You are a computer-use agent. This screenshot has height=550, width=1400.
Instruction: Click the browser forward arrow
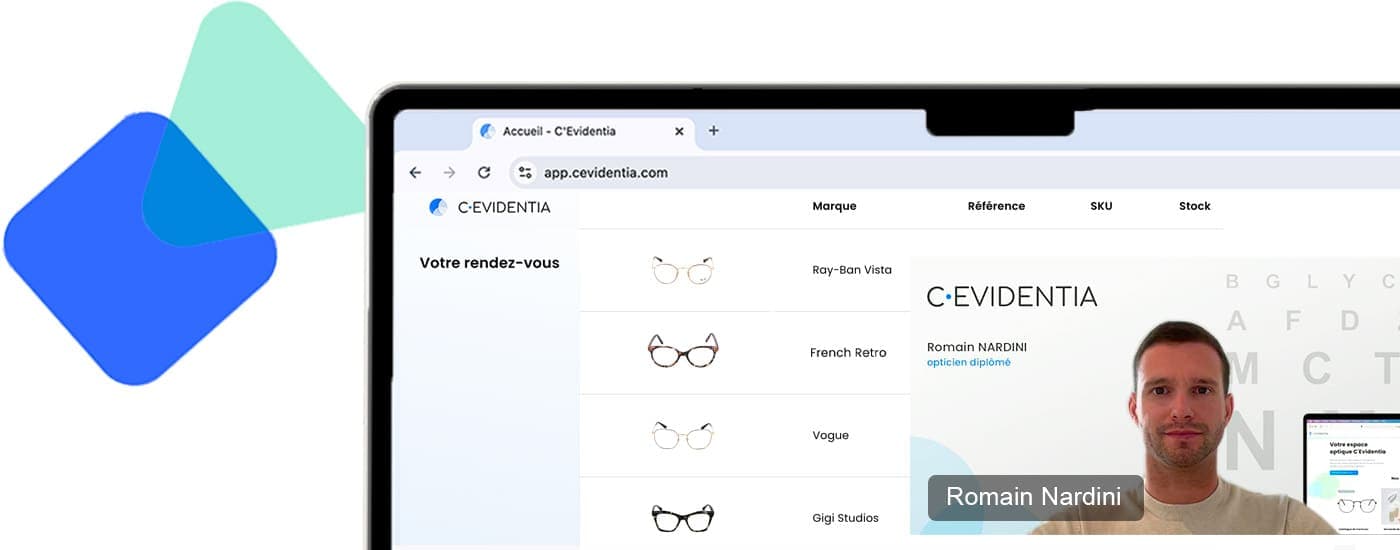tap(450, 173)
